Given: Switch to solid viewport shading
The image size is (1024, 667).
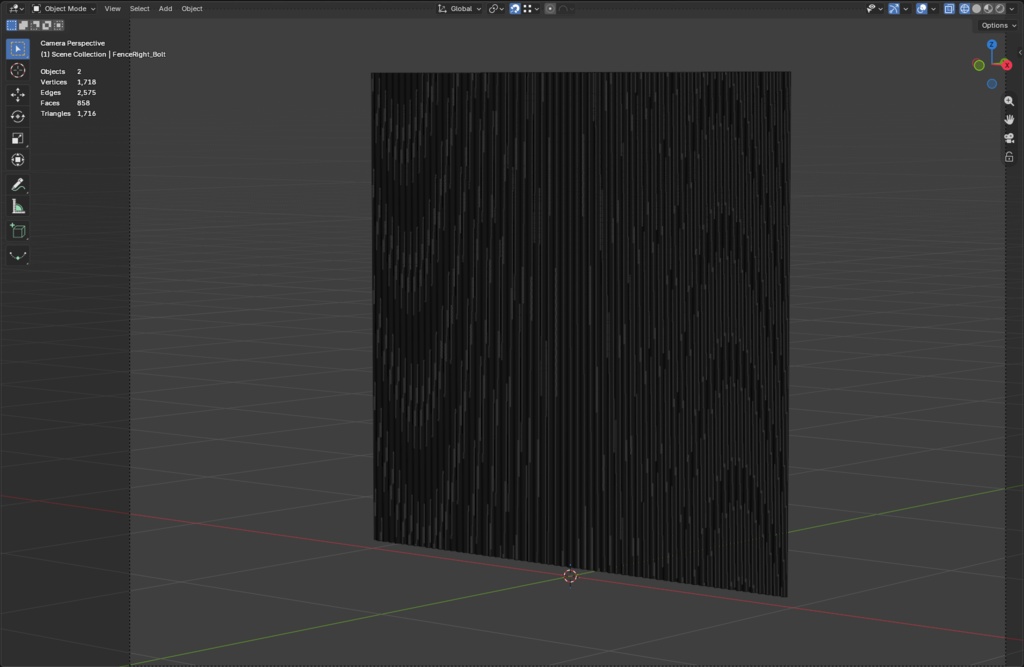Looking at the screenshot, I should click(x=976, y=8).
